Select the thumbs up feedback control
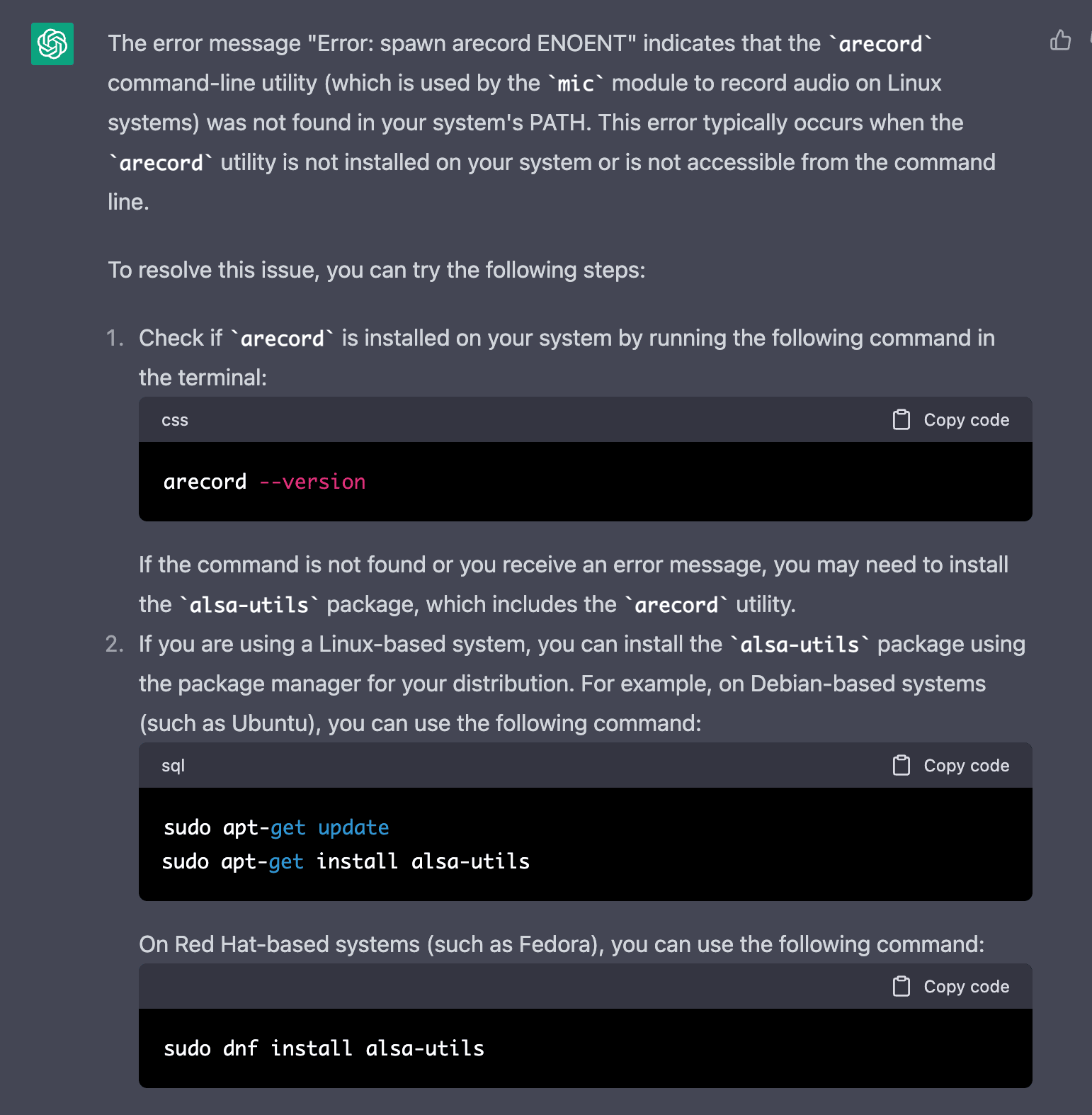This screenshot has height=1115, width=1092. [1060, 40]
